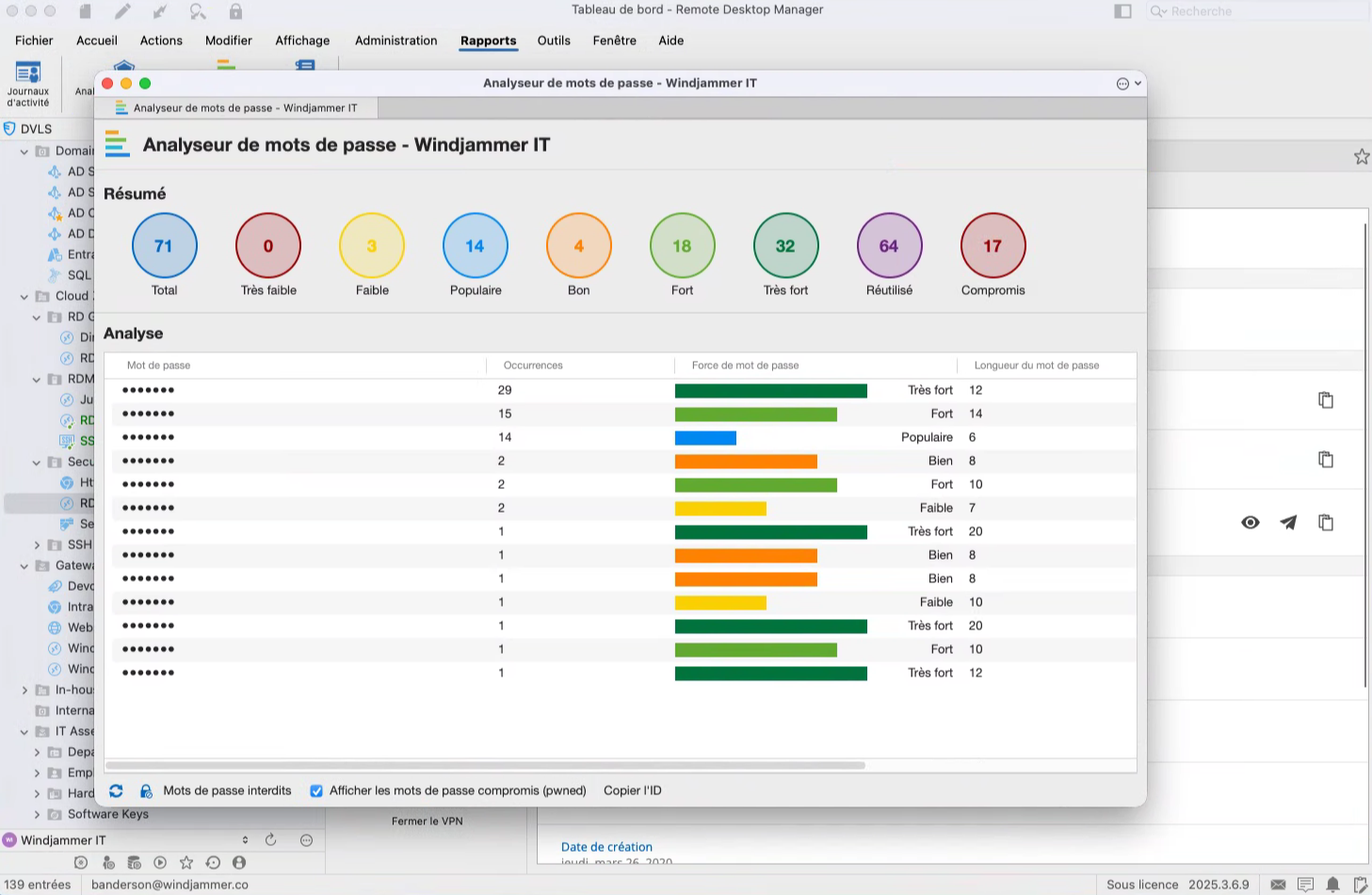This screenshot has height=895, width=1372.
Task: Open the favorites star tab below navigation tree
Action: 186,862
